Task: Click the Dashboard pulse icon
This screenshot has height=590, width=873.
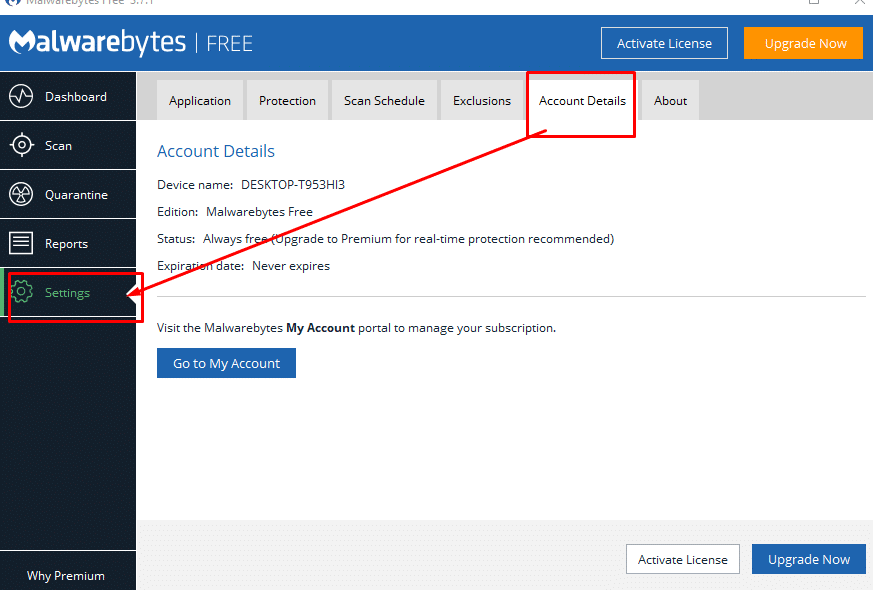Action: coord(21,96)
